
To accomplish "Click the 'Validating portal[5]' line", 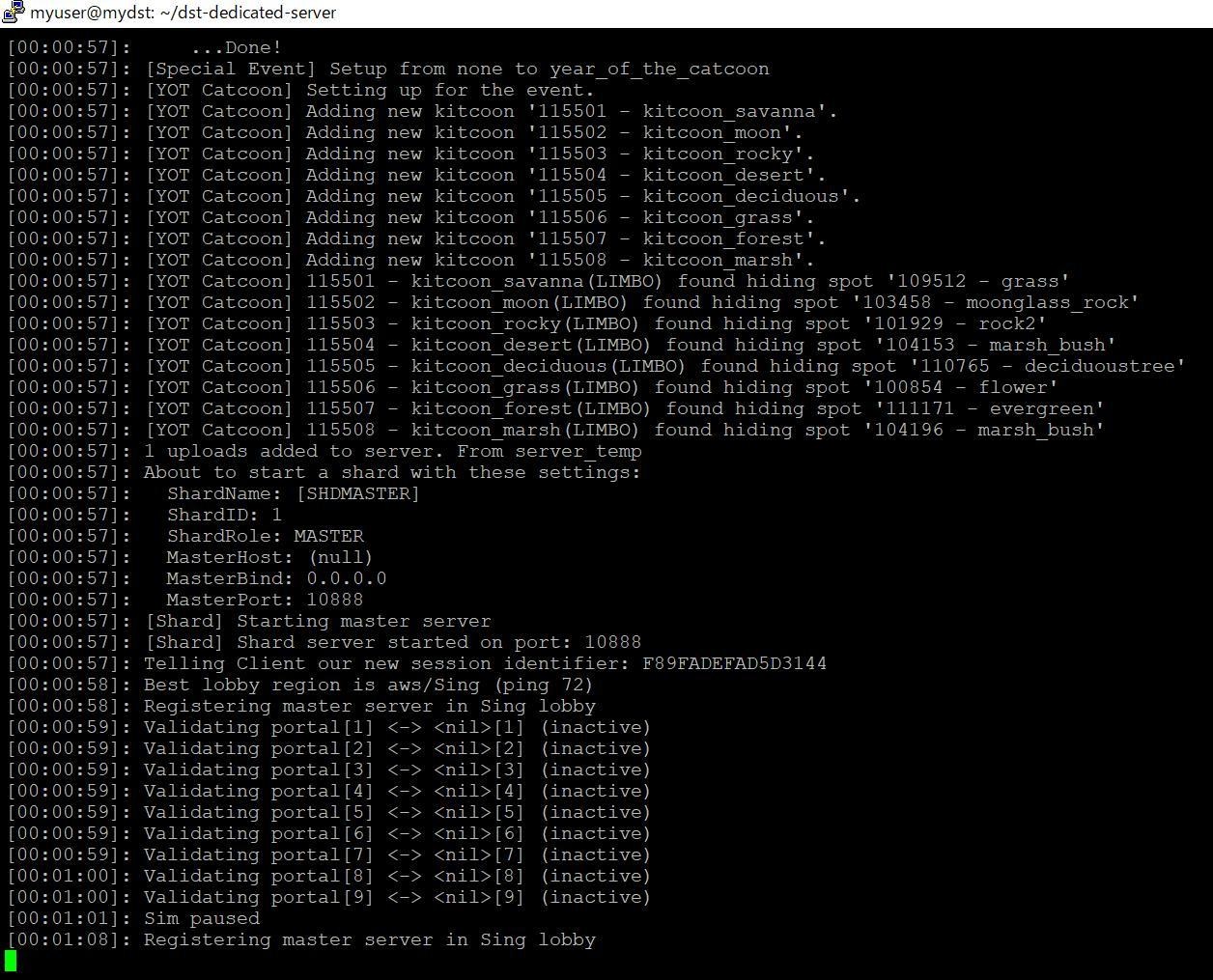I will (x=330, y=812).
